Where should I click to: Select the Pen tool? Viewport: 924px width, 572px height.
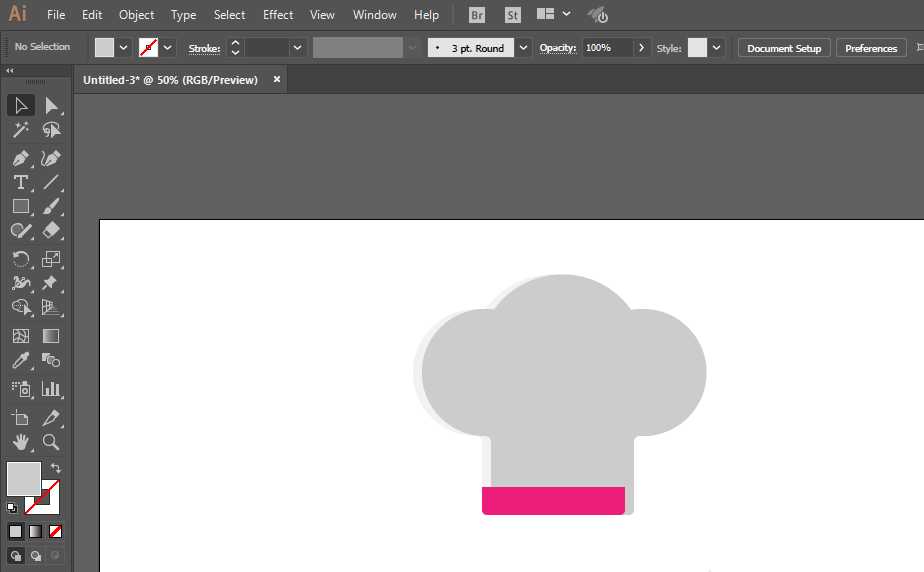21,158
